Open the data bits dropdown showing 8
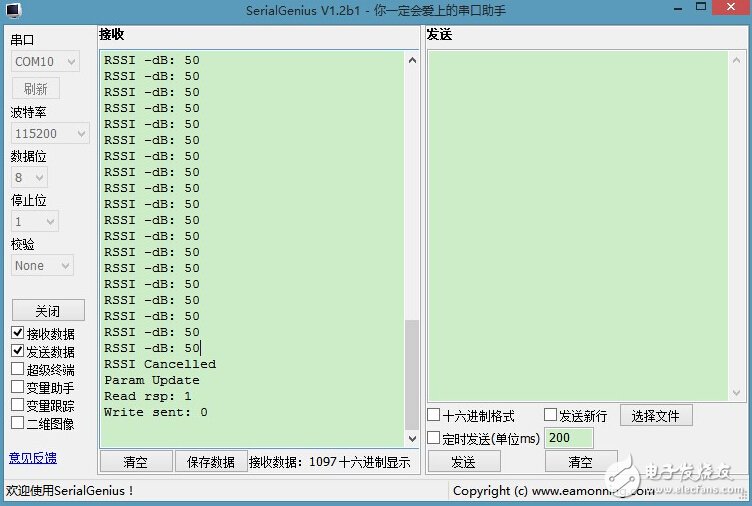The height and width of the screenshot is (506, 752). pos(29,177)
